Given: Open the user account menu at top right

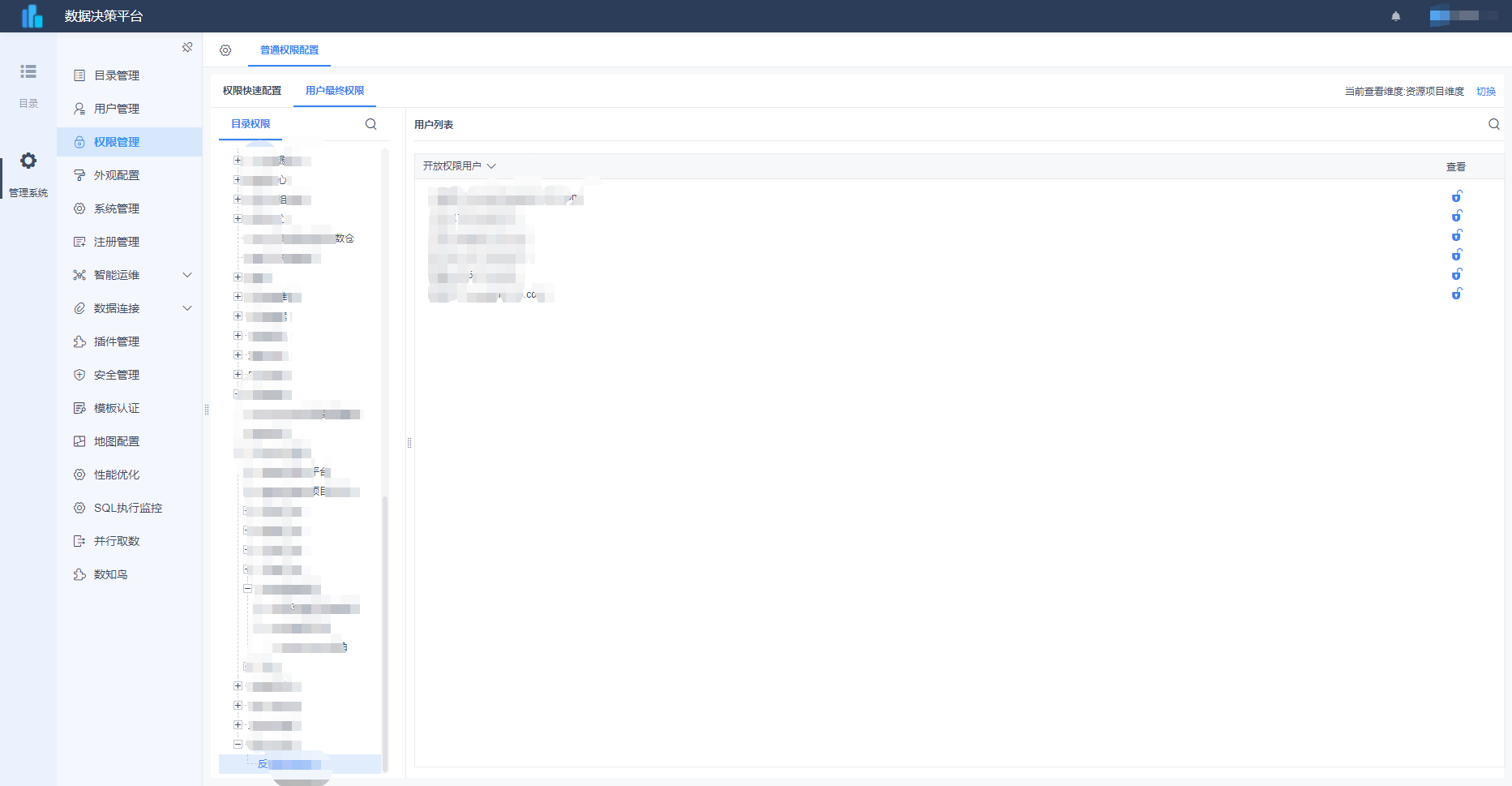Looking at the screenshot, I should point(1463,16).
